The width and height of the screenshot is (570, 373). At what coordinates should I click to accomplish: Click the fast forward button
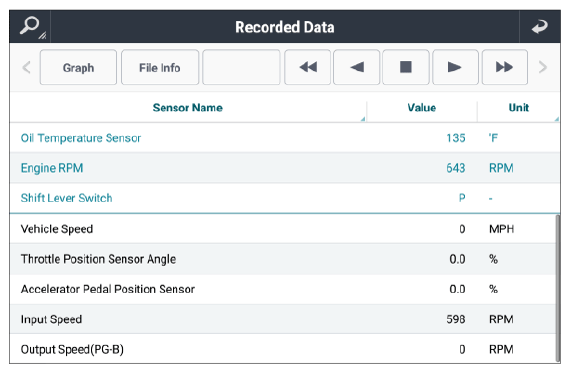(x=505, y=67)
